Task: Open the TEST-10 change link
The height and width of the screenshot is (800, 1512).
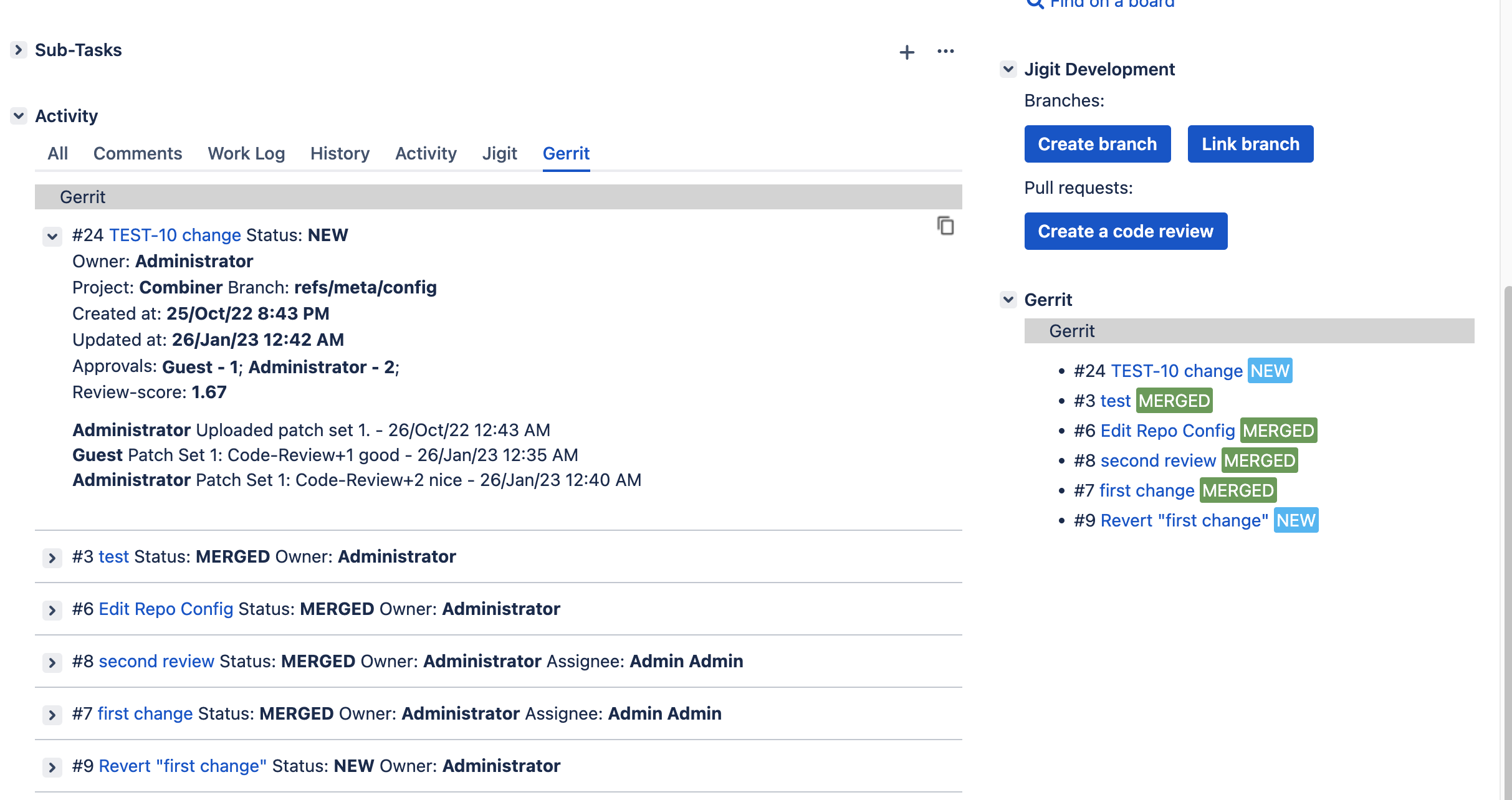Action: pyautogui.click(x=175, y=235)
